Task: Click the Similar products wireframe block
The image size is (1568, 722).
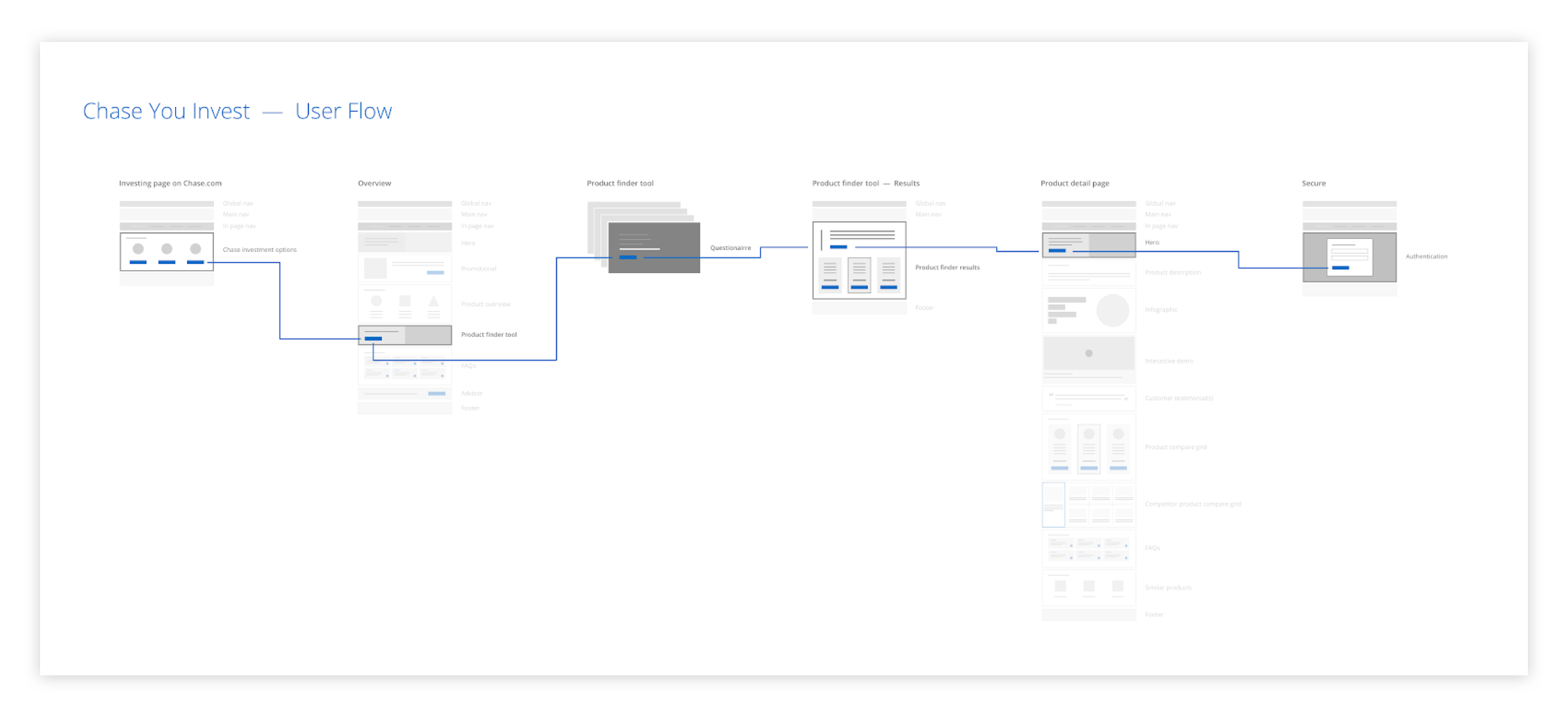Action: pos(1088,587)
